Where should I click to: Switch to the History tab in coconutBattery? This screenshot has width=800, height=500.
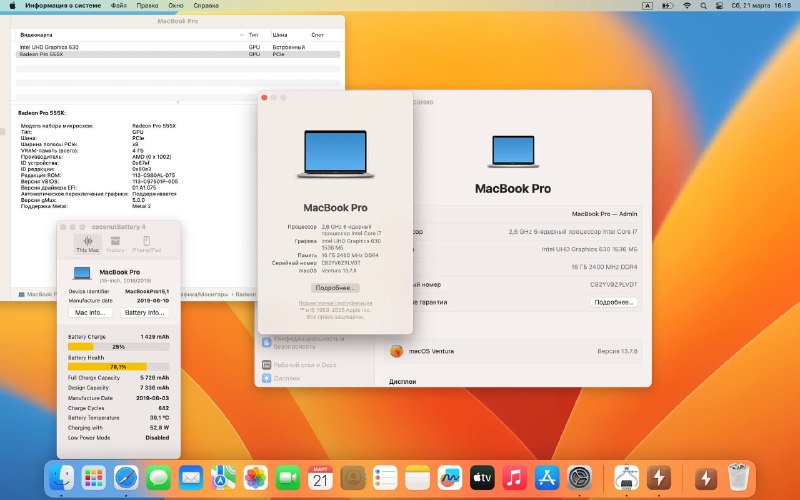[x=116, y=244]
